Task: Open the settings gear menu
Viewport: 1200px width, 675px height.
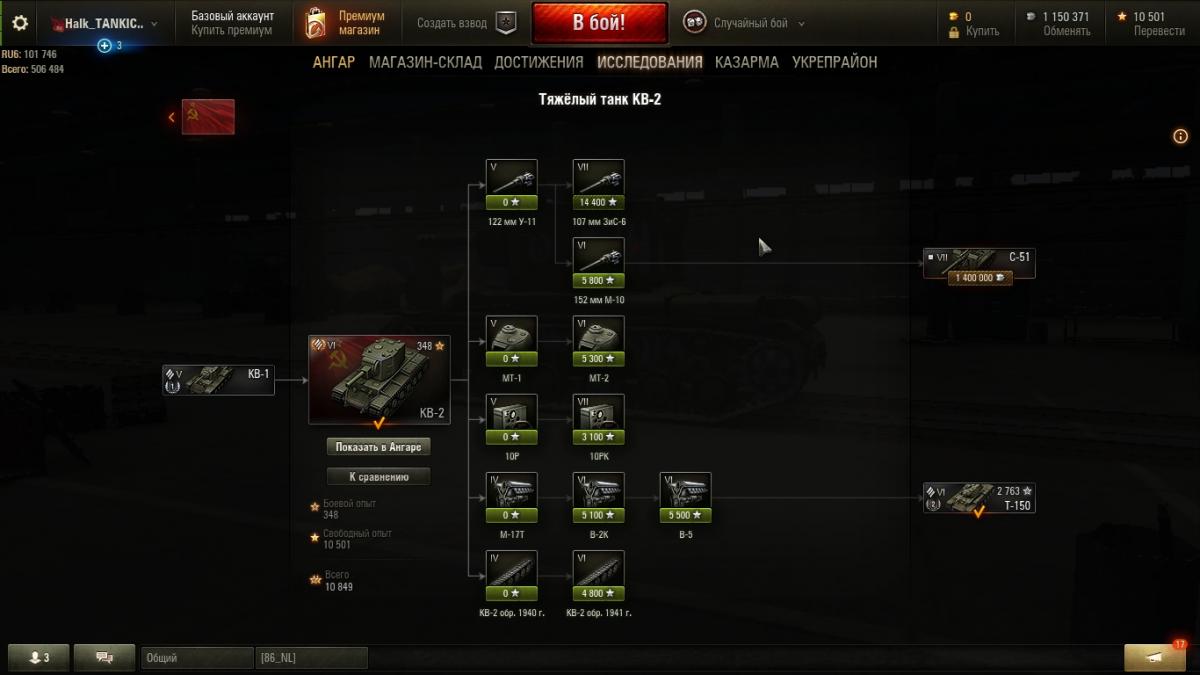Action: click(x=20, y=23)
